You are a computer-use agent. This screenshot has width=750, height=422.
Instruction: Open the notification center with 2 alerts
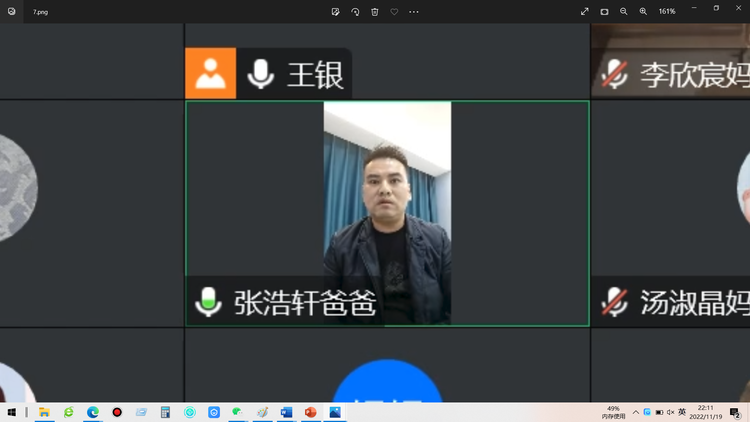pos(736,412)
